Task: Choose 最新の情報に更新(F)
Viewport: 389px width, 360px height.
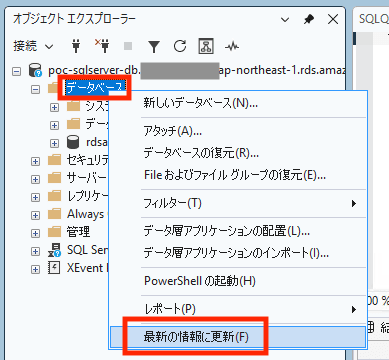Action: [x=238, y=337]
